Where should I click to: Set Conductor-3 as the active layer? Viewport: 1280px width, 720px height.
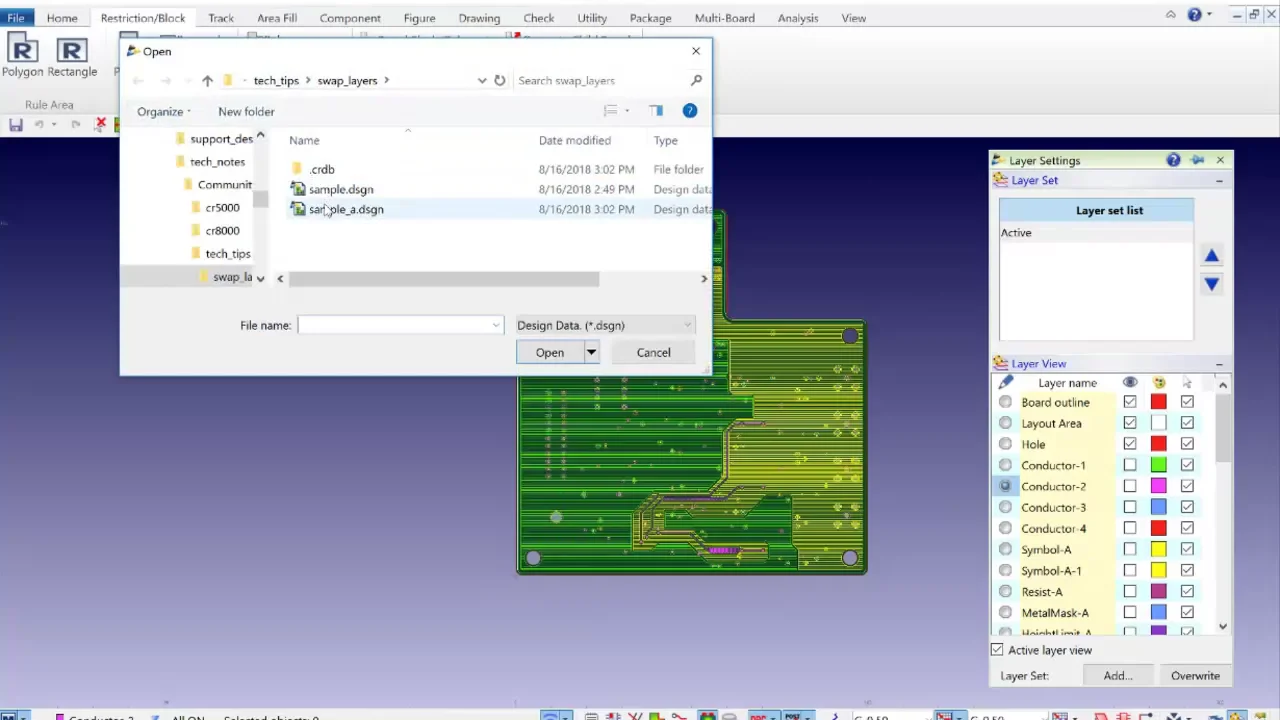point(1005,507)
